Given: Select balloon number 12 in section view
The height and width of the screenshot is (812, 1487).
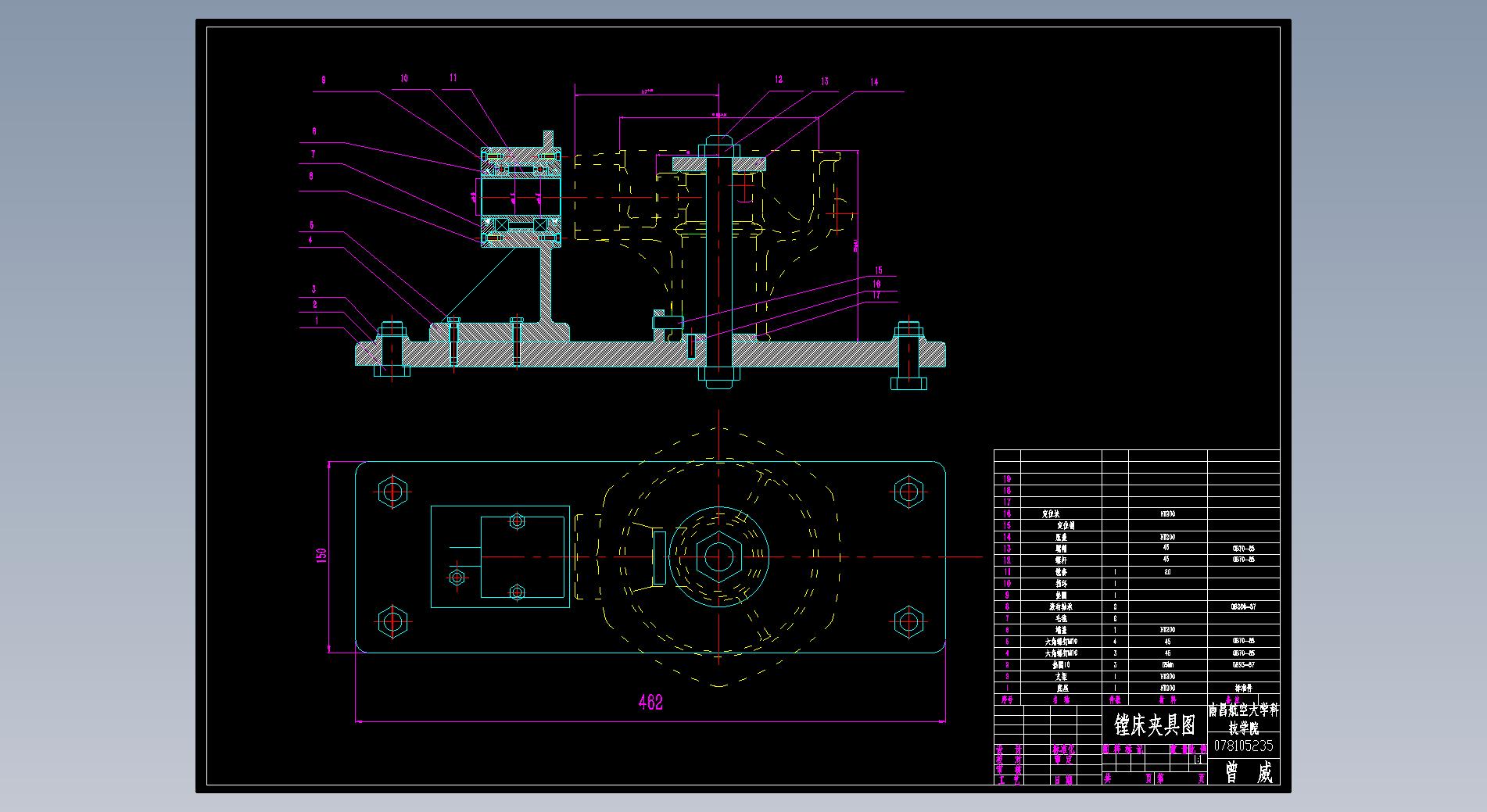Looking at the screenshot, I should (779, 79).
